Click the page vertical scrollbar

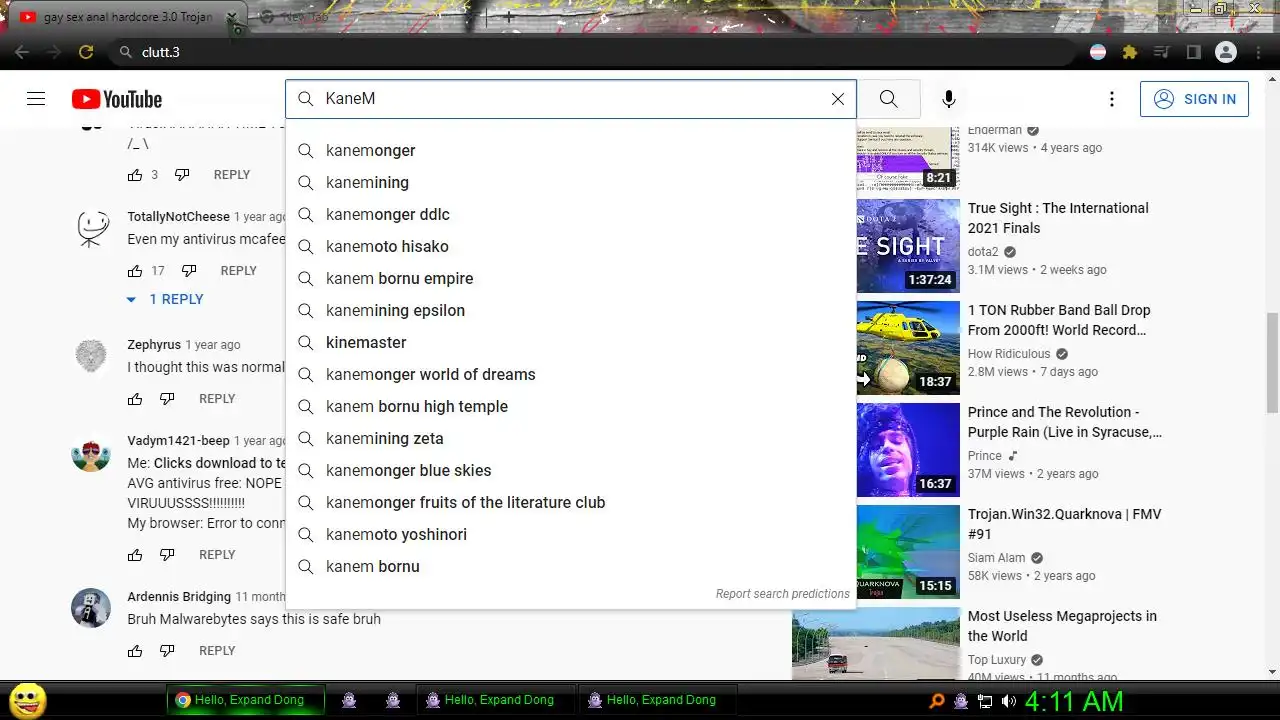[1272, 362]
